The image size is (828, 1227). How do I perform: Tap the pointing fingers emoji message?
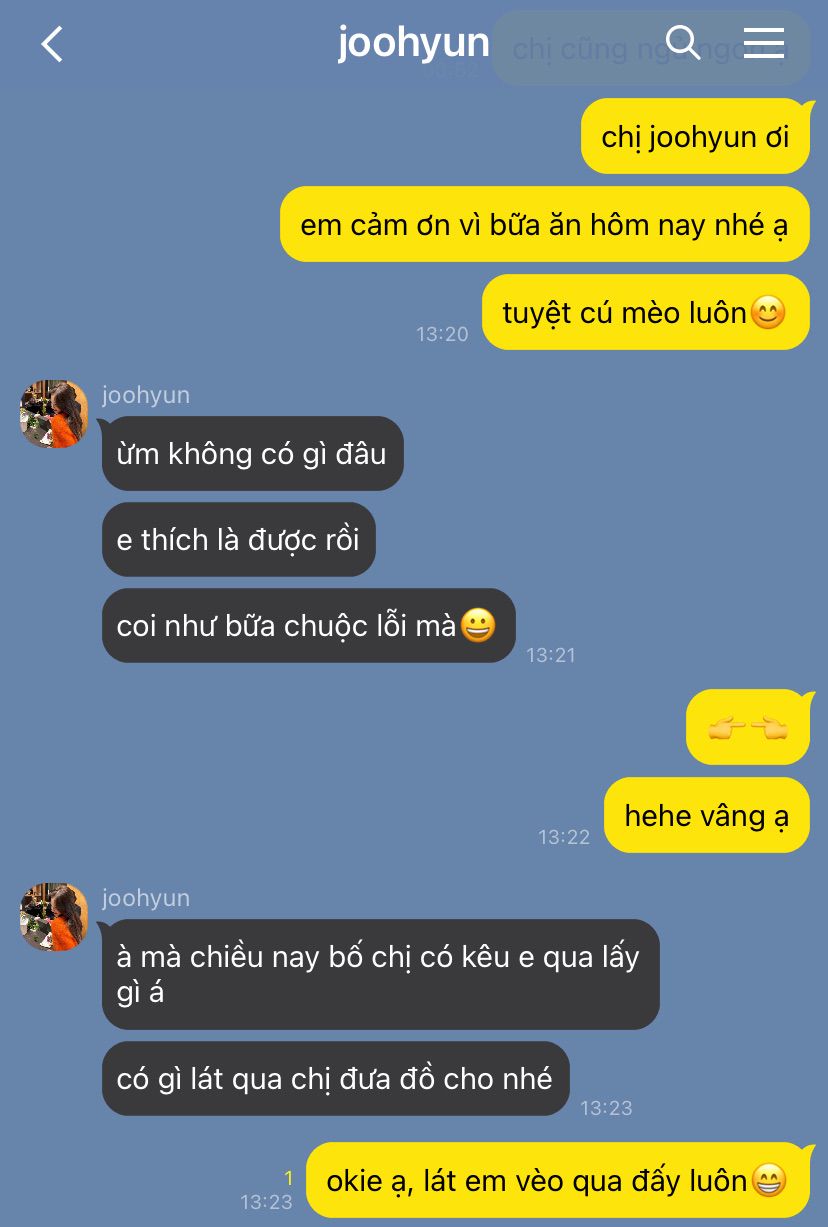point(748,728)
